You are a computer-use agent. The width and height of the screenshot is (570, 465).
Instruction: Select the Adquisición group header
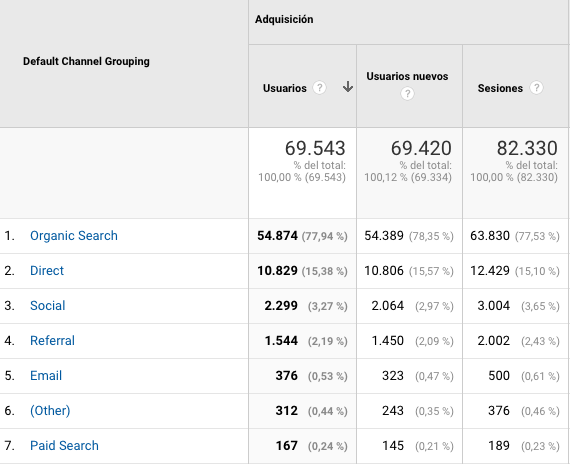(x=284, y=19)
